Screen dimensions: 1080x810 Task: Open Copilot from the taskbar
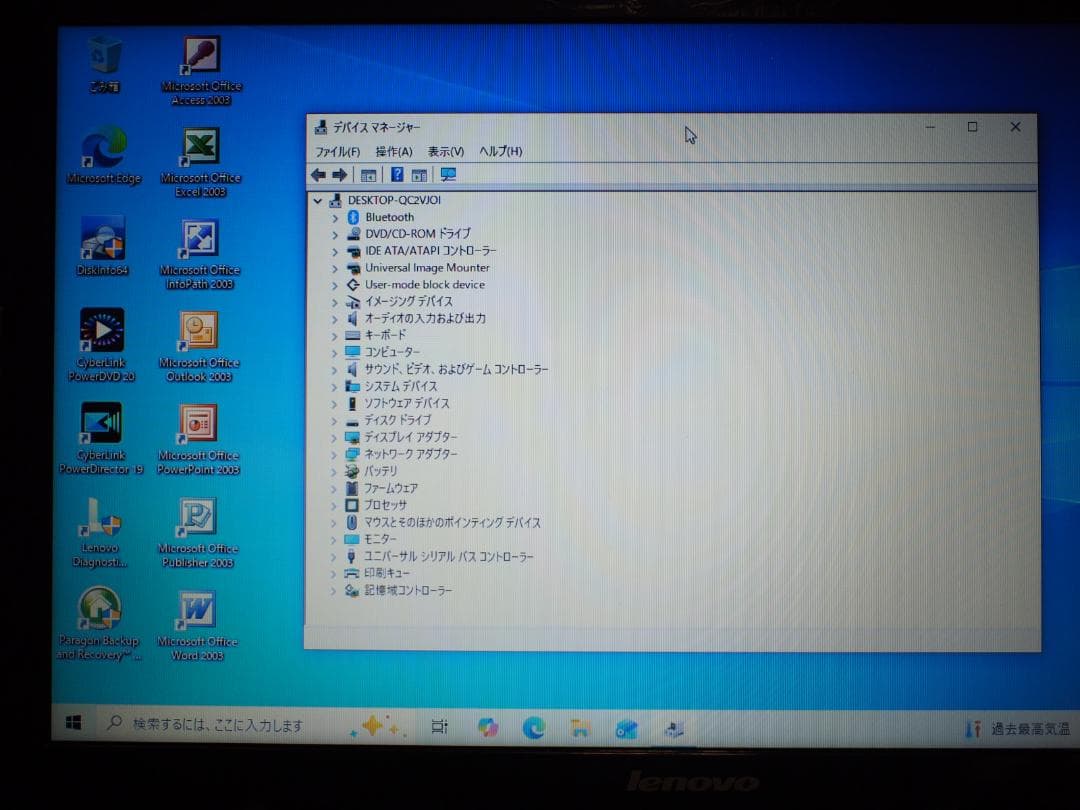[x=488, y=727]
